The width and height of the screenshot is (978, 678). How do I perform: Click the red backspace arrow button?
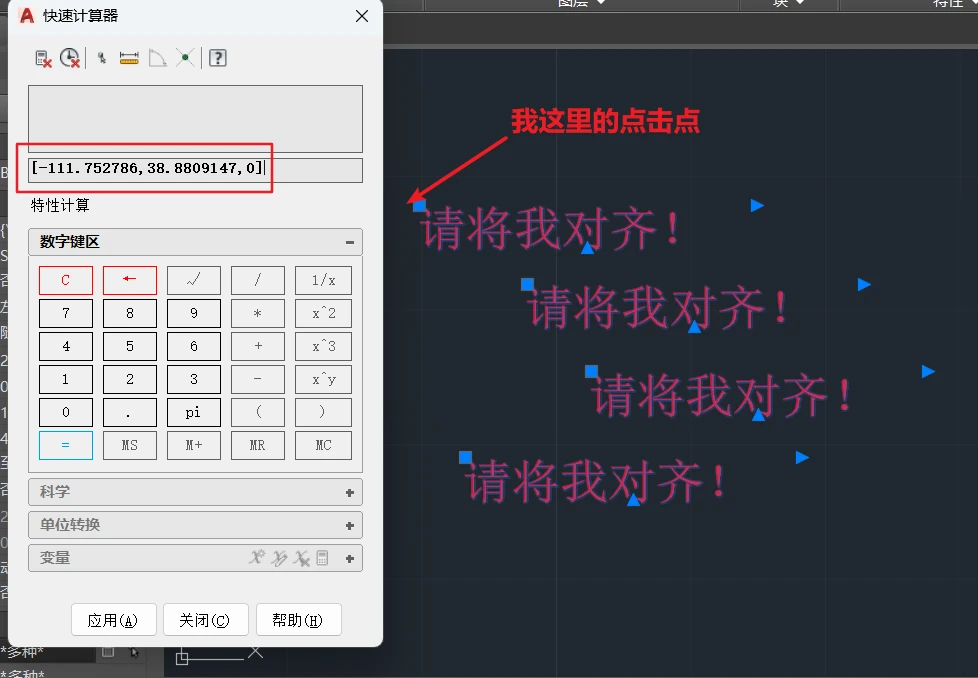coord(130,281)
